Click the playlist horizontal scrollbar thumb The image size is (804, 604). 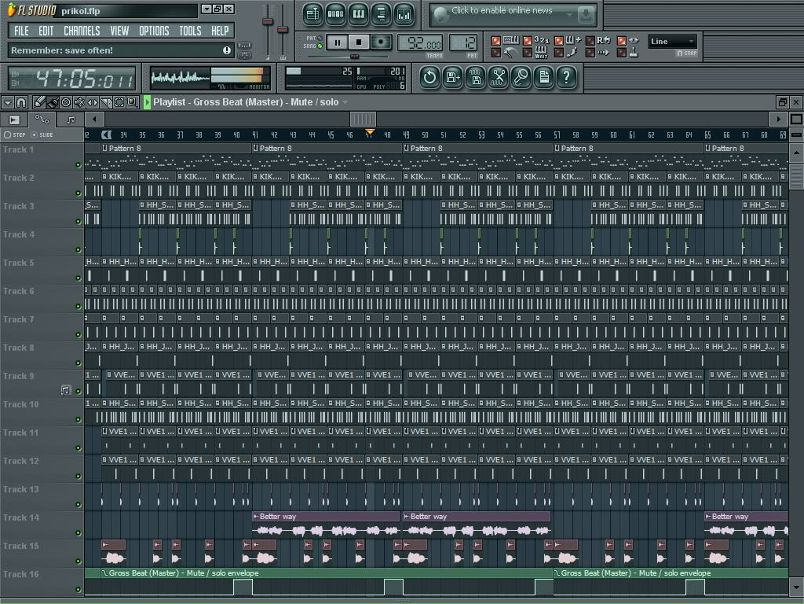(362, 119)
